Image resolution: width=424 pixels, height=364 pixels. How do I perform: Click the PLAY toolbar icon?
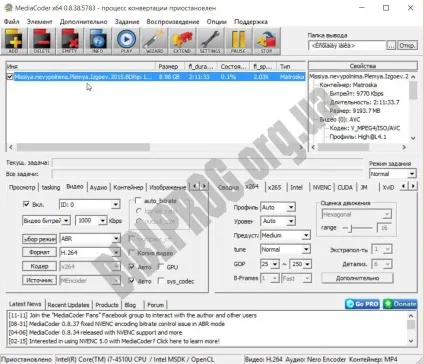pyautogui.click(x=126, y=41)
